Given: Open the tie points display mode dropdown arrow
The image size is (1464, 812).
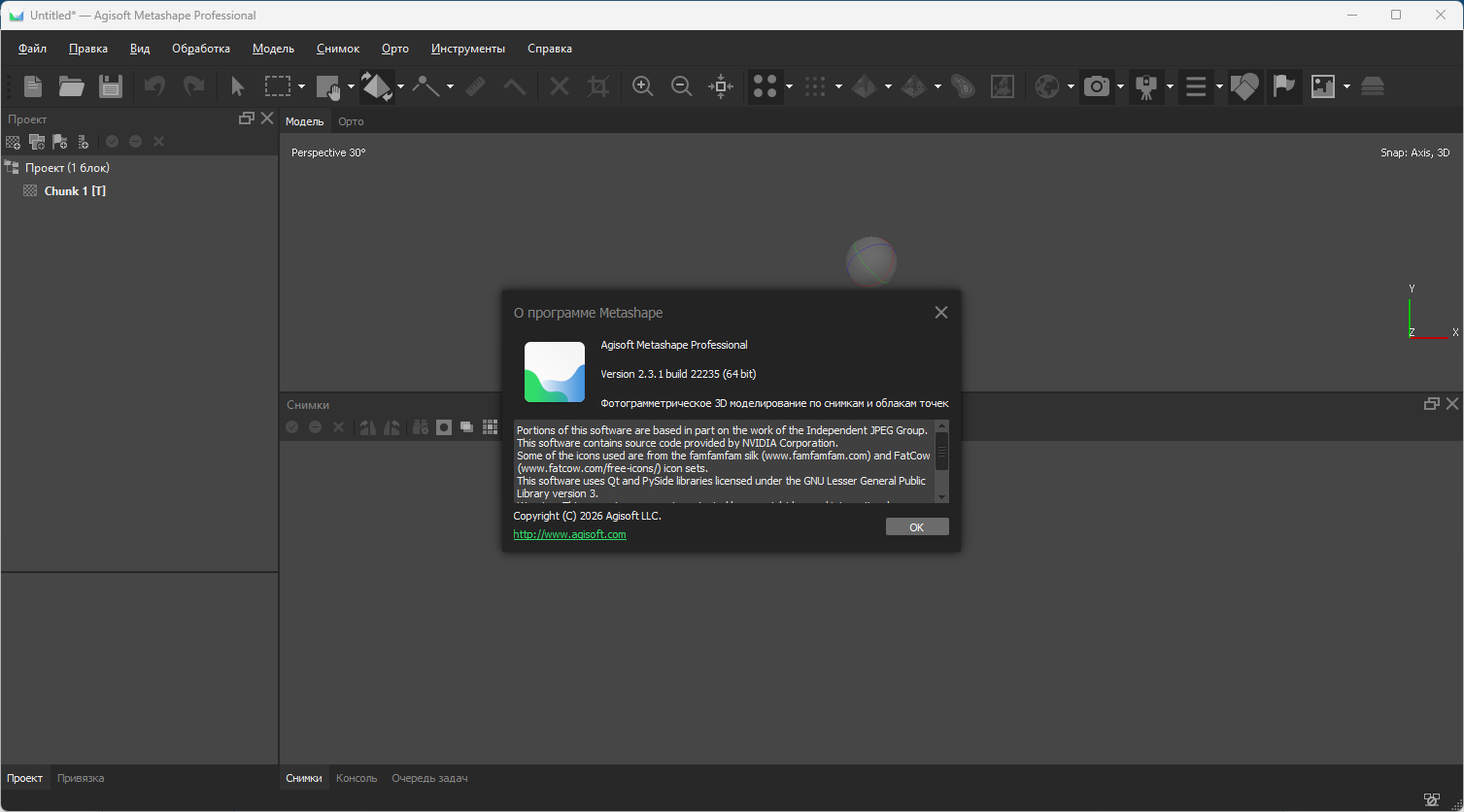Looking at the screenshot, I should tap(789, 86).
